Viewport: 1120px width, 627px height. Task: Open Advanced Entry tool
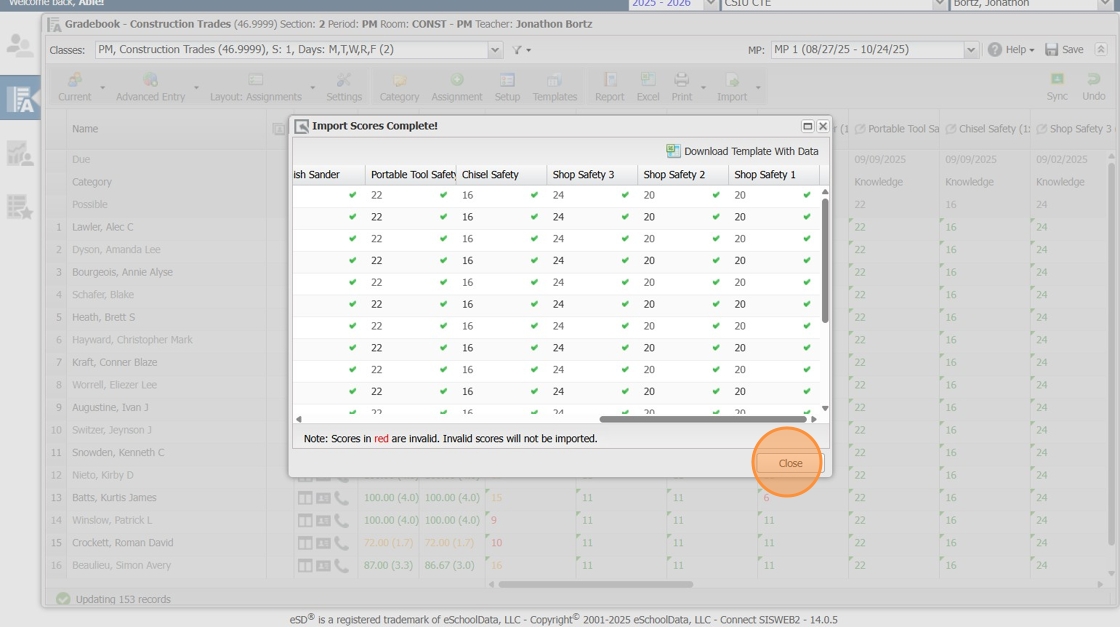(150, 87)
